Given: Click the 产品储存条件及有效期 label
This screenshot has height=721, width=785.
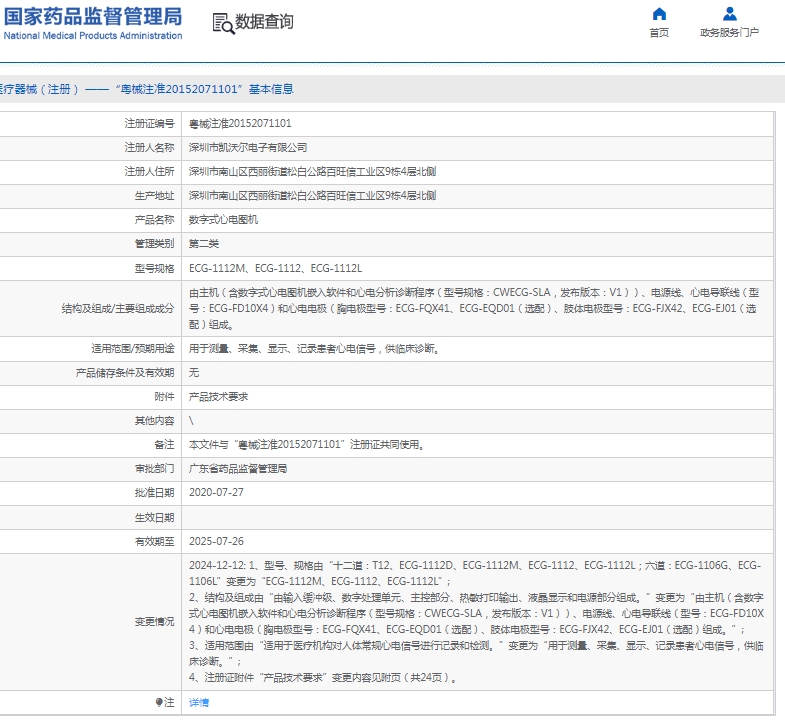Looking at the screenshot, I should click(125, 373).
